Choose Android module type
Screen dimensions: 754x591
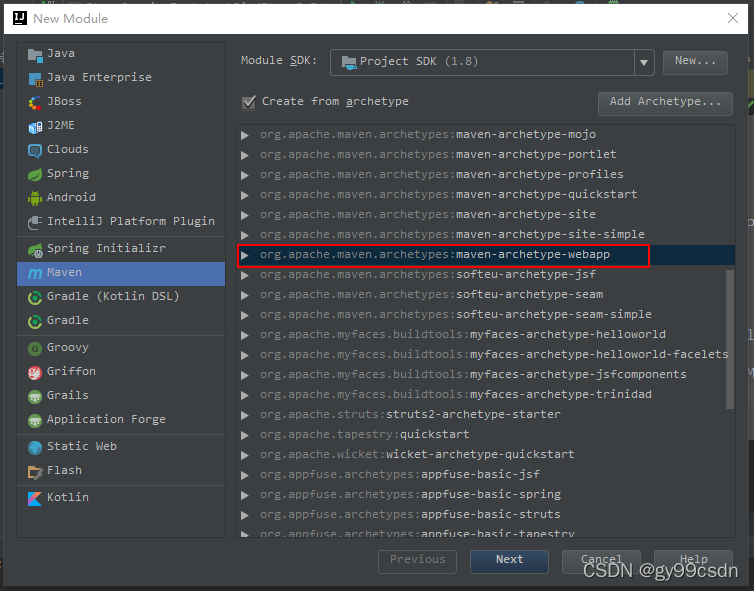121,198
